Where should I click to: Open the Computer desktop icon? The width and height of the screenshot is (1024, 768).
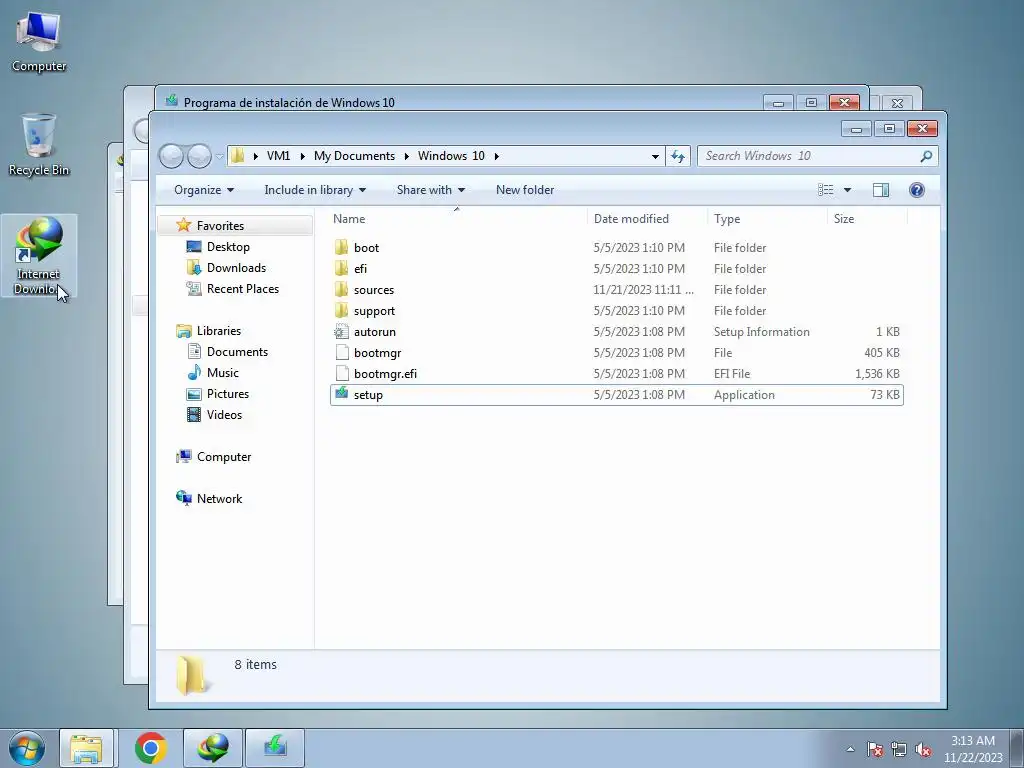point(39,42)
